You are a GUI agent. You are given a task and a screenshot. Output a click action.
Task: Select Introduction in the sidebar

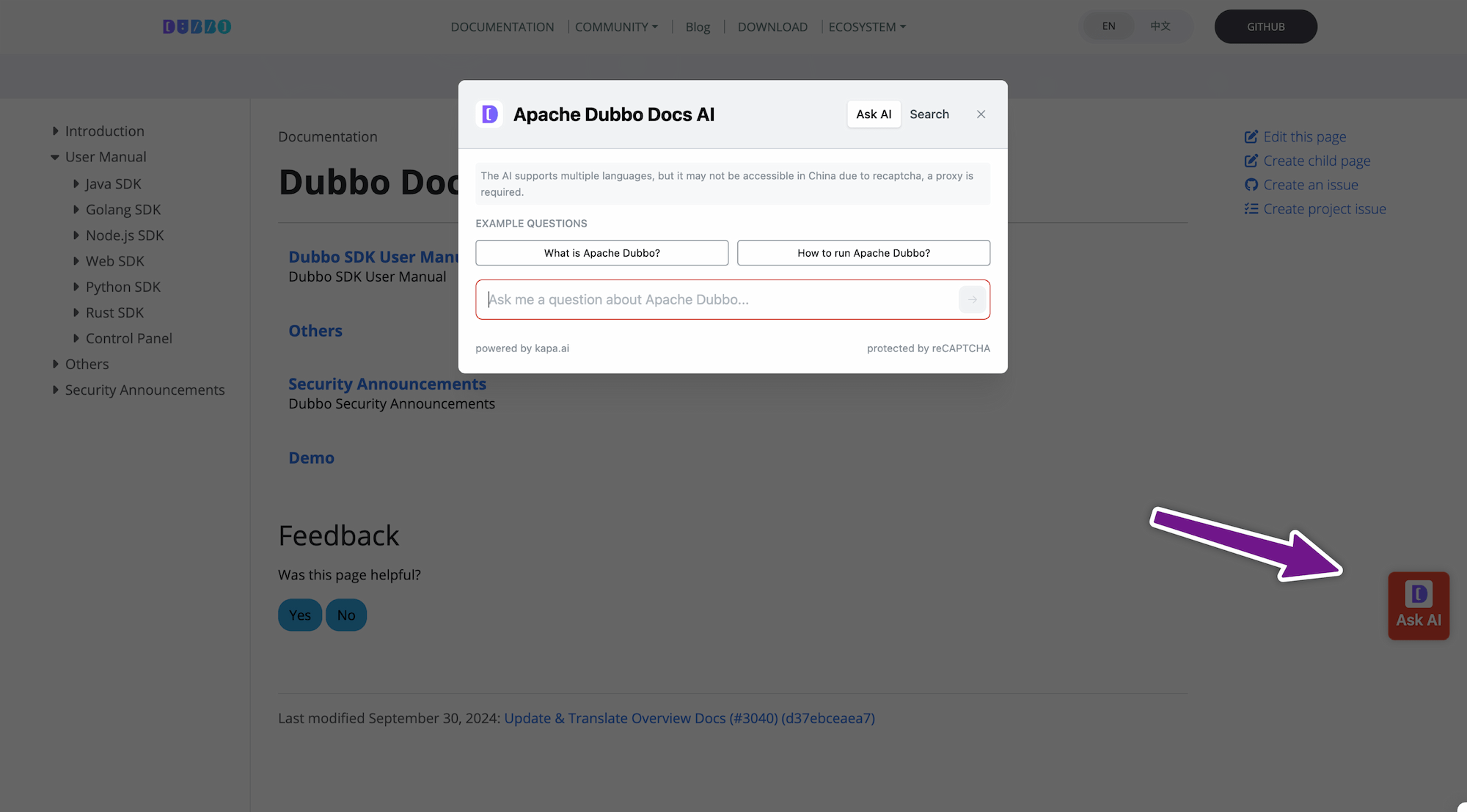click(105, 131)
